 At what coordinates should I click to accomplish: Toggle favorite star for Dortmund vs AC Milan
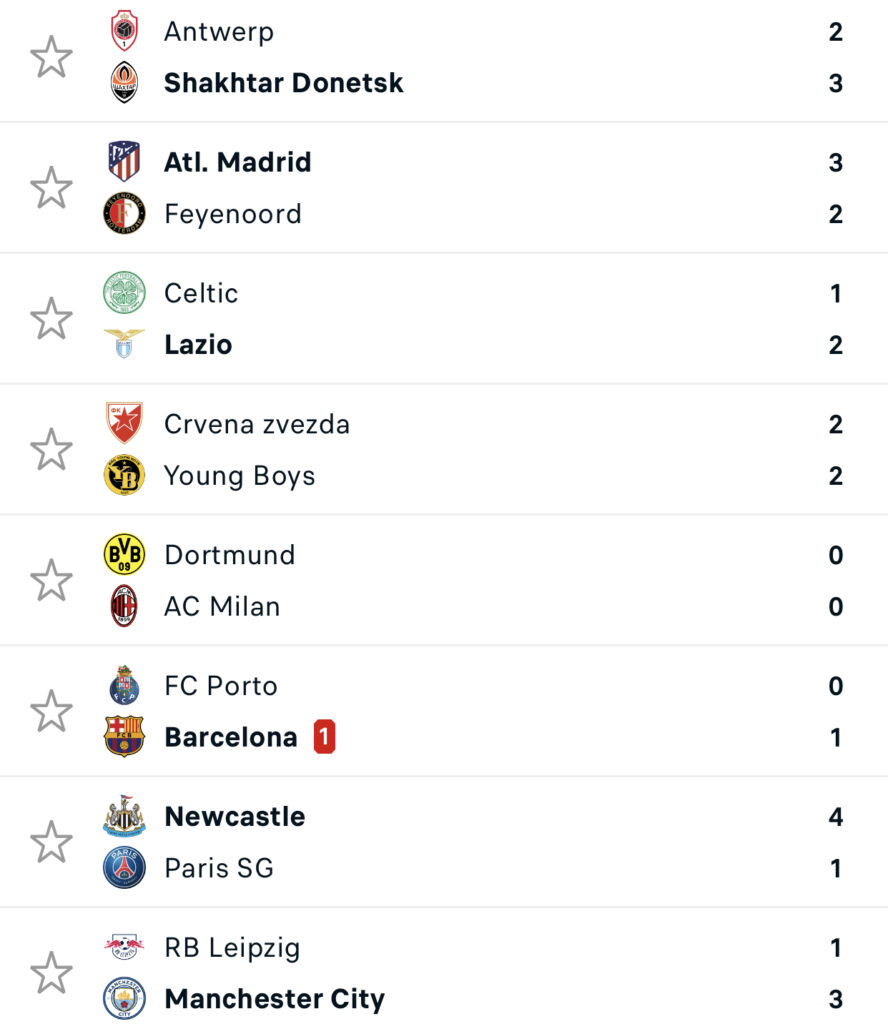tap(51, 580)
